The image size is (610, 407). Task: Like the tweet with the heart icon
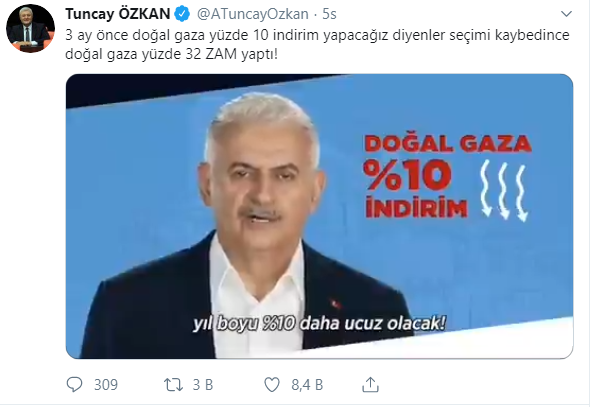pos(272,385)
